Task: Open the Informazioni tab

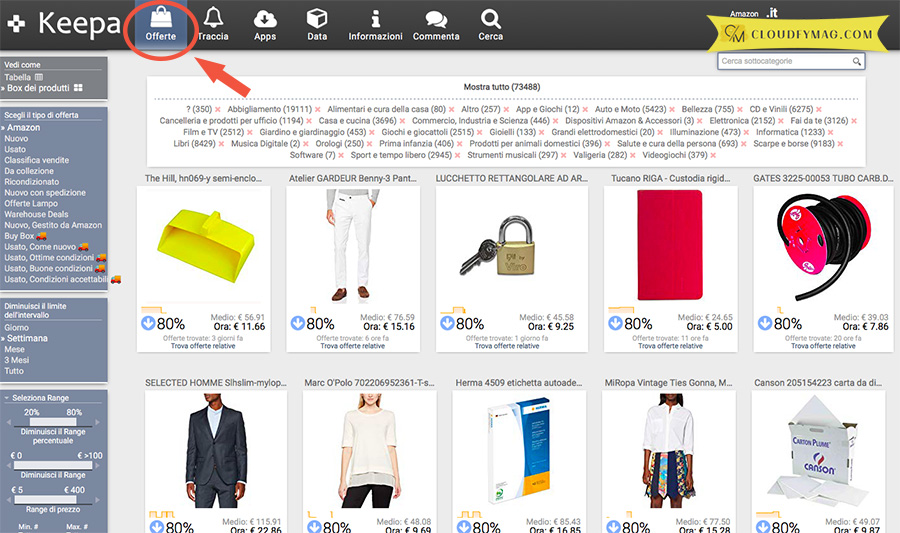Action: click(375, 24)
